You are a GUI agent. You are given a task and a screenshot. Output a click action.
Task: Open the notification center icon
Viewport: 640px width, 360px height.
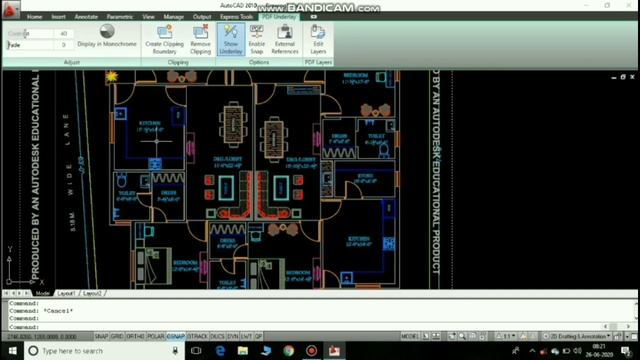626,351
